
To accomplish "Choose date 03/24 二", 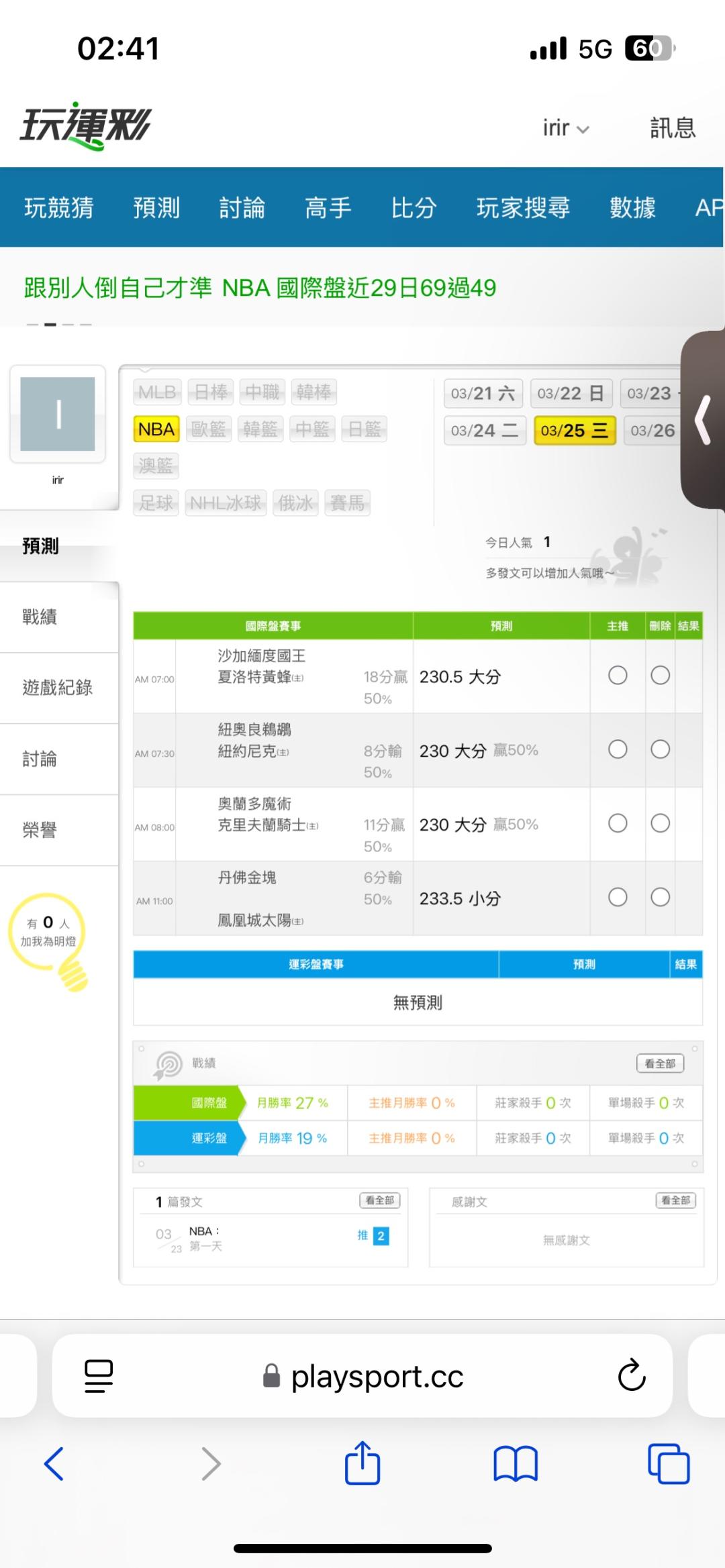I will click(x=484, y=430).
